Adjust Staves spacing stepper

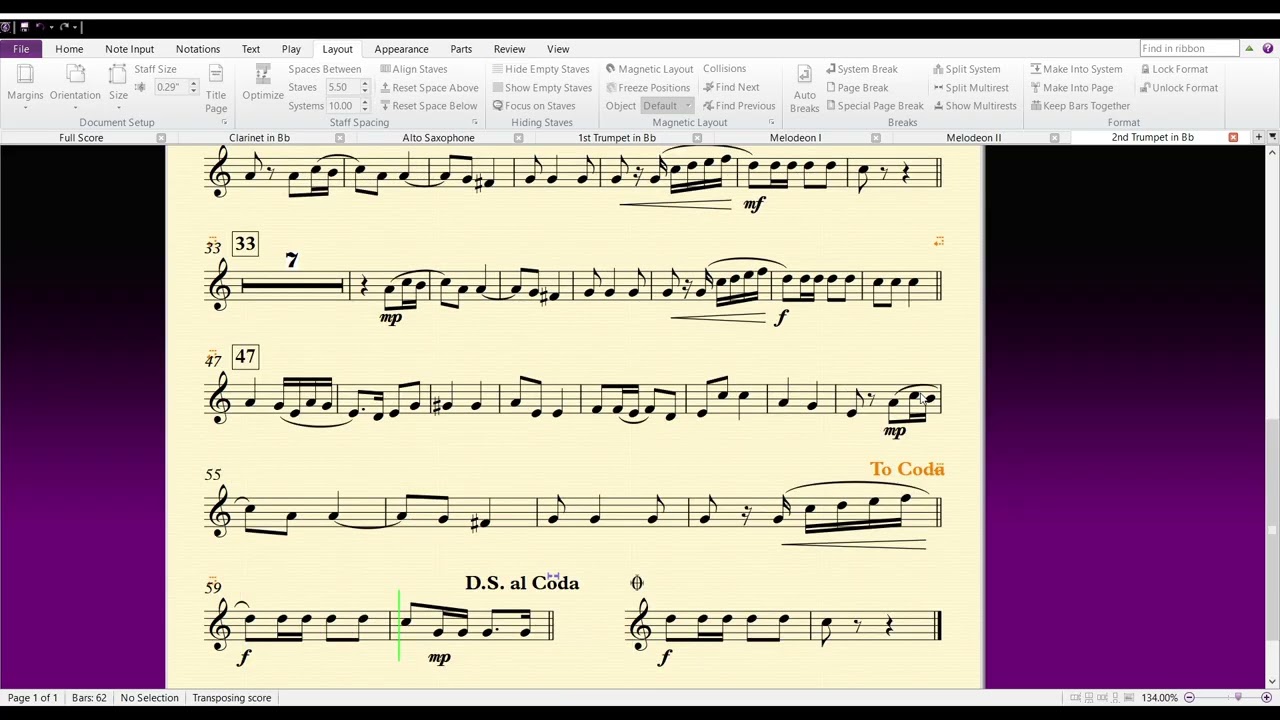tap(364, 88)
